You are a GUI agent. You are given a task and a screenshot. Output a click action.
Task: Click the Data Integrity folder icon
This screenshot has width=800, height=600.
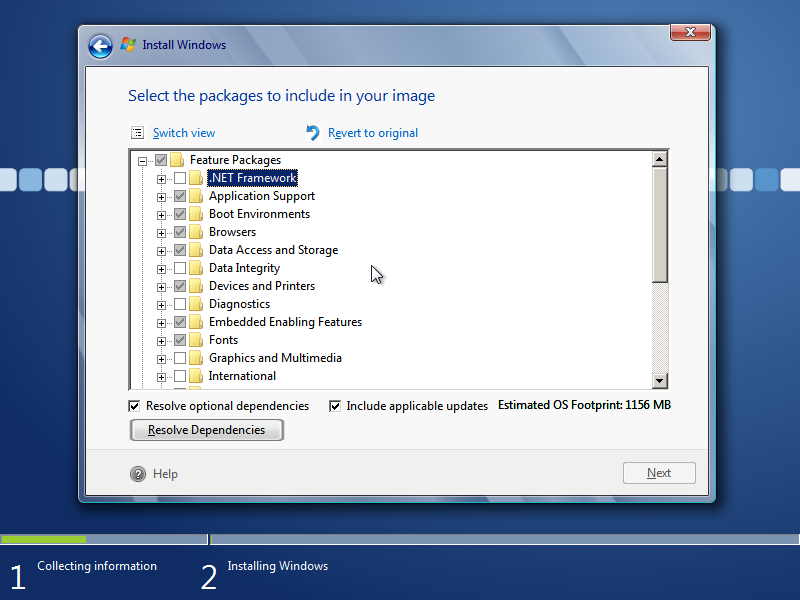coord(196,268)
